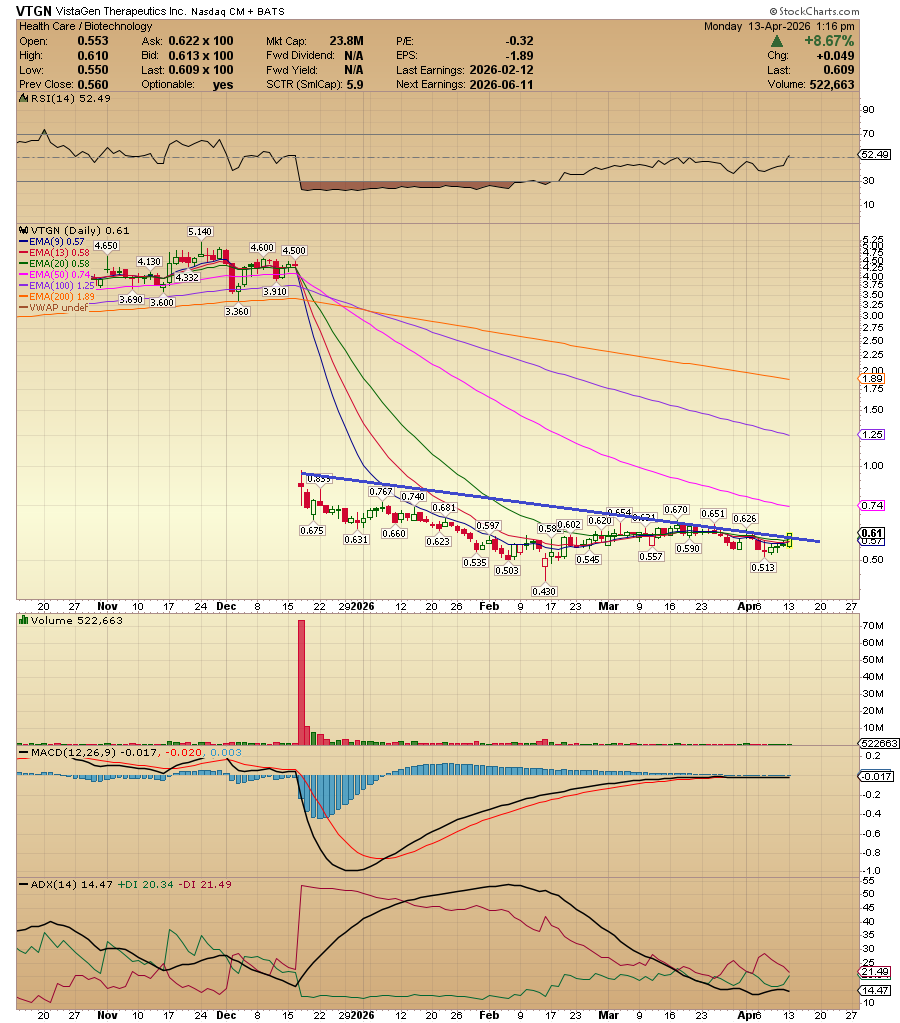Click the EPS -1.89 value
The image size is (900, 1023).
519,56
